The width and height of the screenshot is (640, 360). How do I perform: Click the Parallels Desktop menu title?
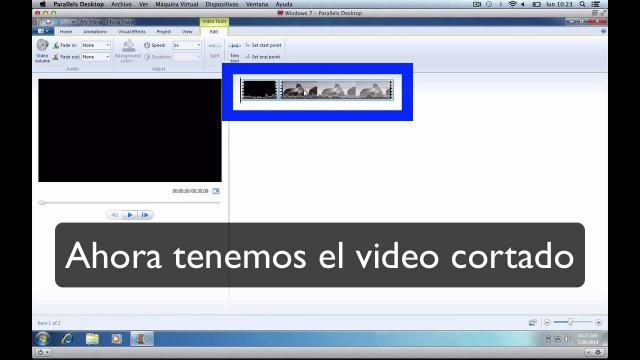pos(78,4)
